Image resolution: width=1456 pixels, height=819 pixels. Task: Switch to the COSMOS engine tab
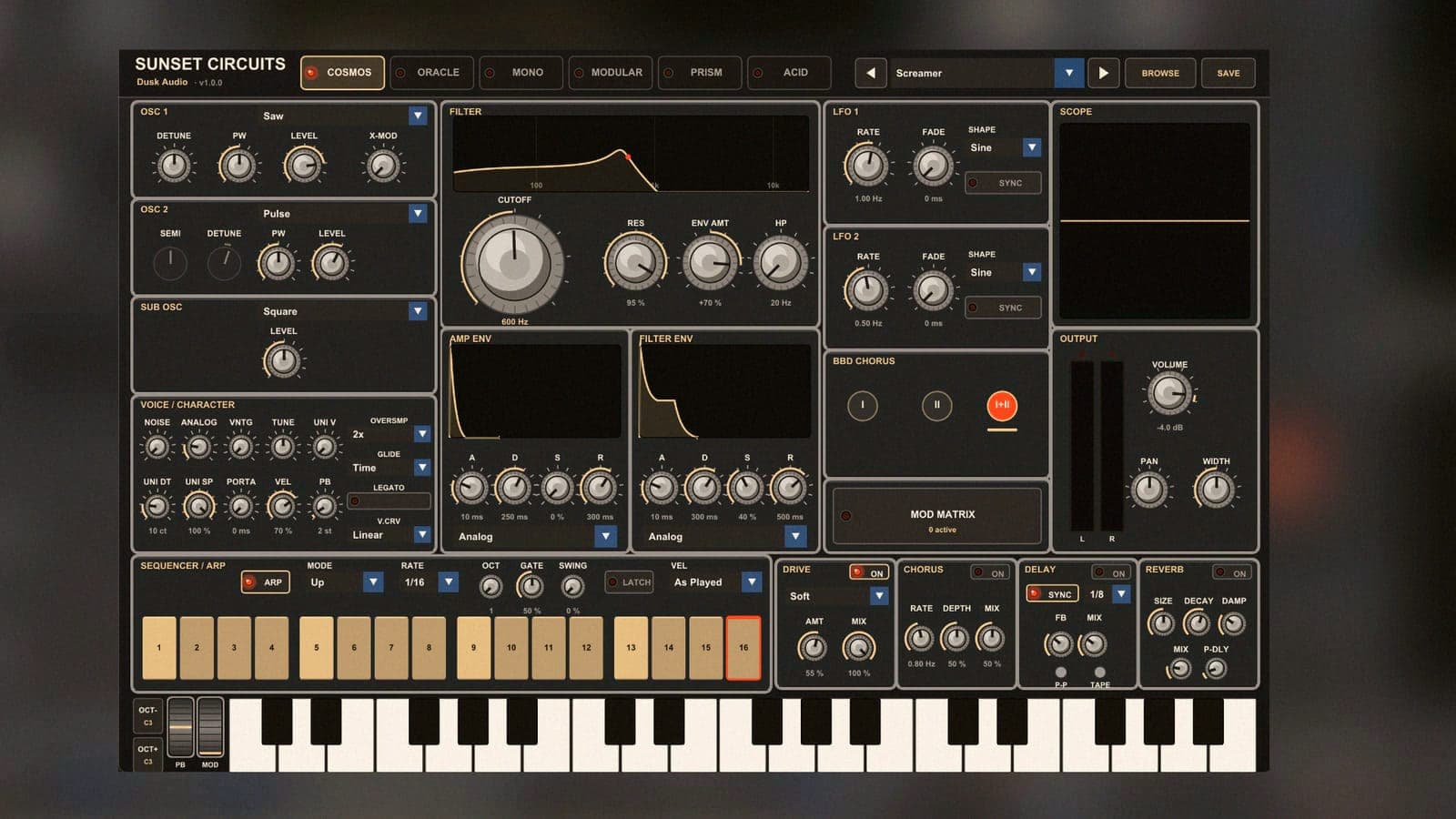pos(342,73)
